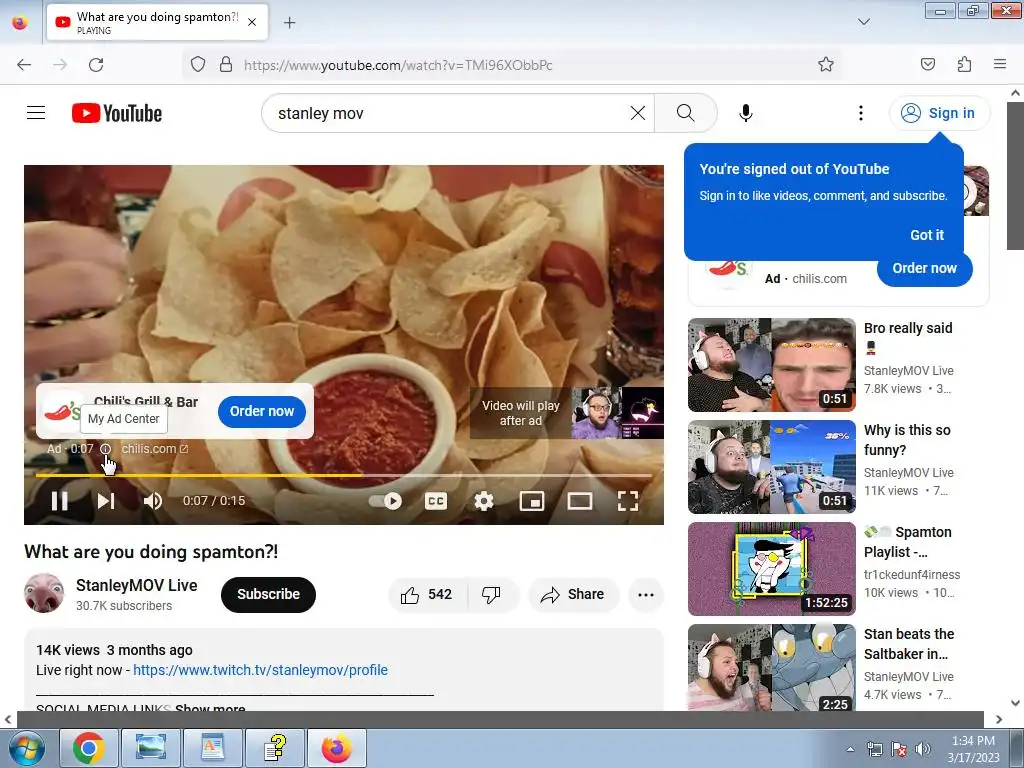Pause the video ad
1024x768 pixels.
point(60,501)
